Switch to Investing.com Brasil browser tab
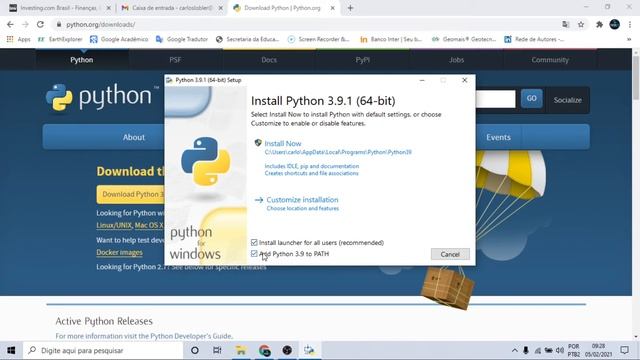Image resolution: width=640 pixels, height=360 pixels. point(58,8)
